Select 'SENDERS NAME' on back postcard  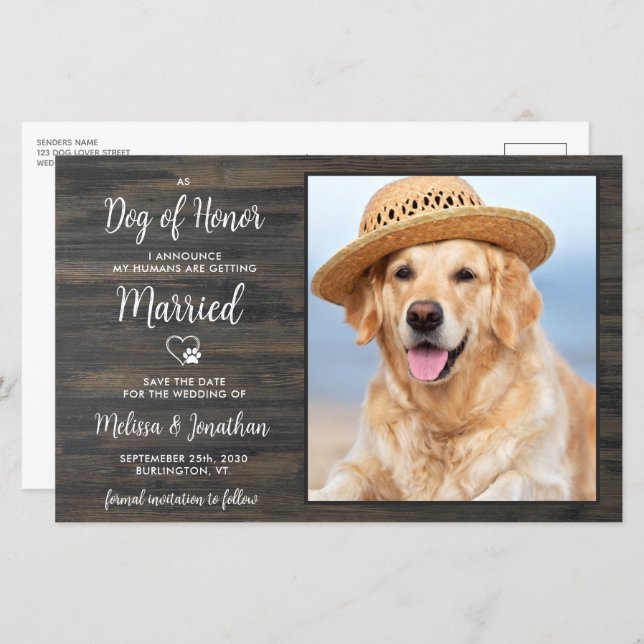tap(67, 143)
